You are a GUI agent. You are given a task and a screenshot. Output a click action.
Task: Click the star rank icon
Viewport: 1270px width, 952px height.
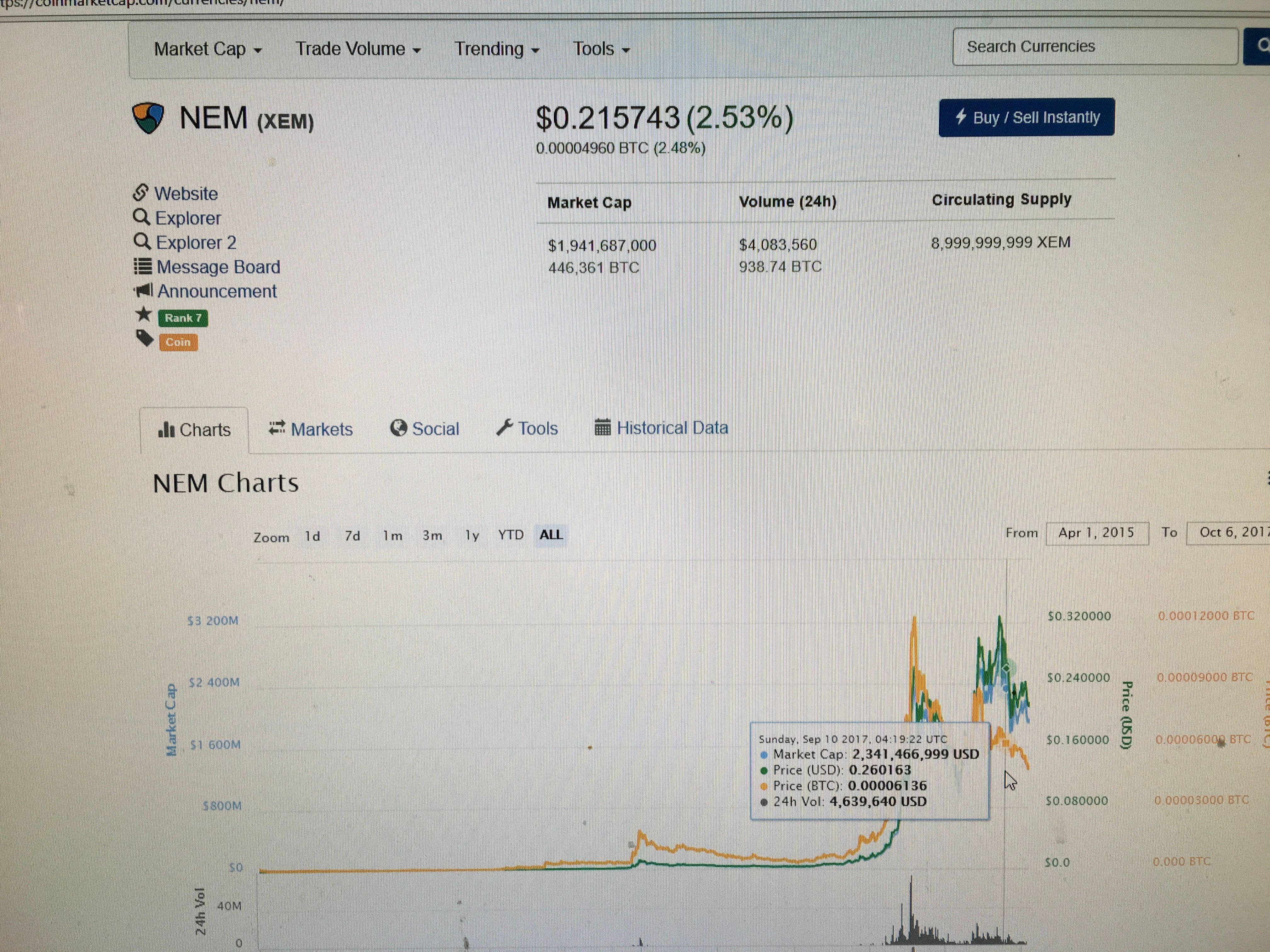pyautogui.click(x=144, y=314)
